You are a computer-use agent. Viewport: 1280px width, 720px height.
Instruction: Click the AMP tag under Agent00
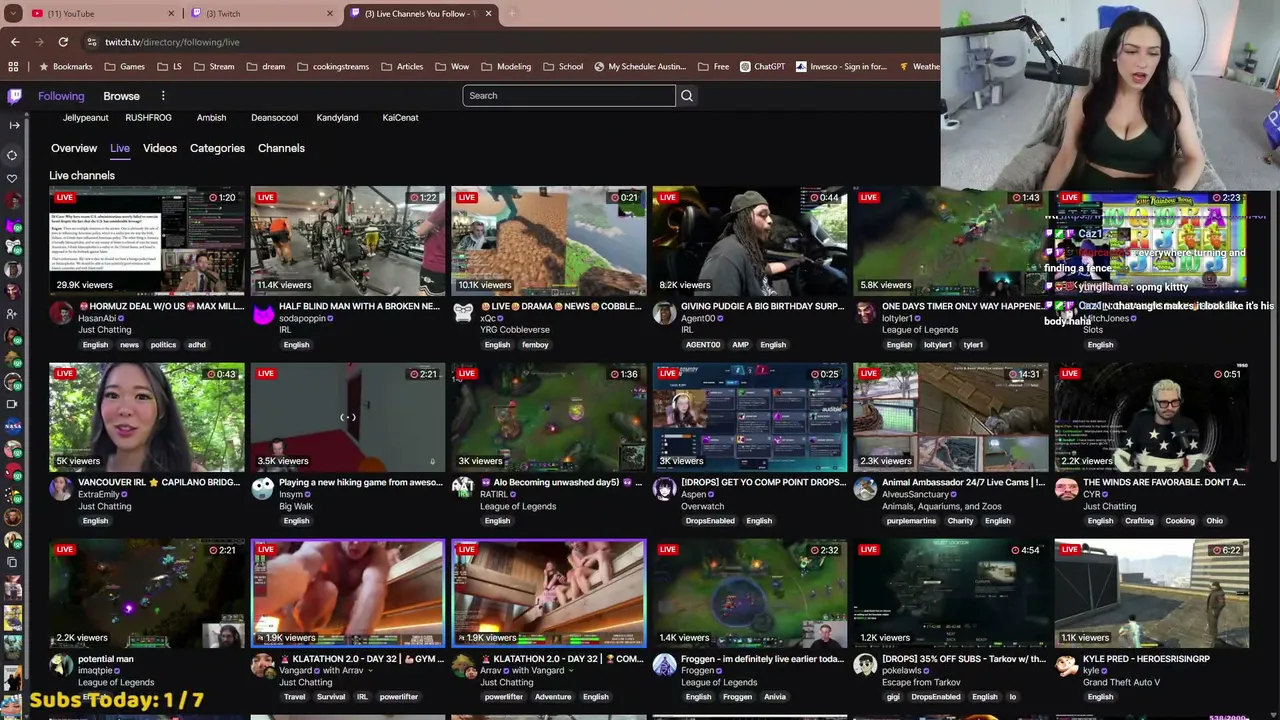[740, 345]
